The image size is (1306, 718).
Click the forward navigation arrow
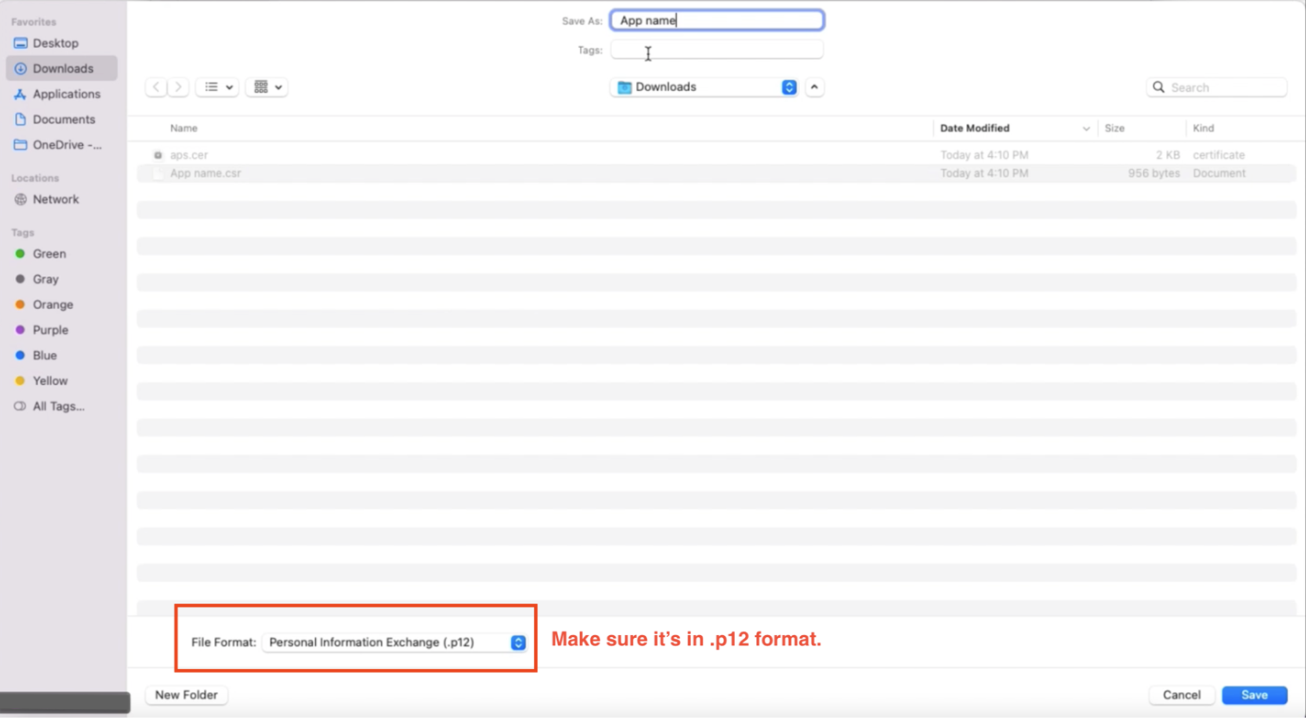178,86
